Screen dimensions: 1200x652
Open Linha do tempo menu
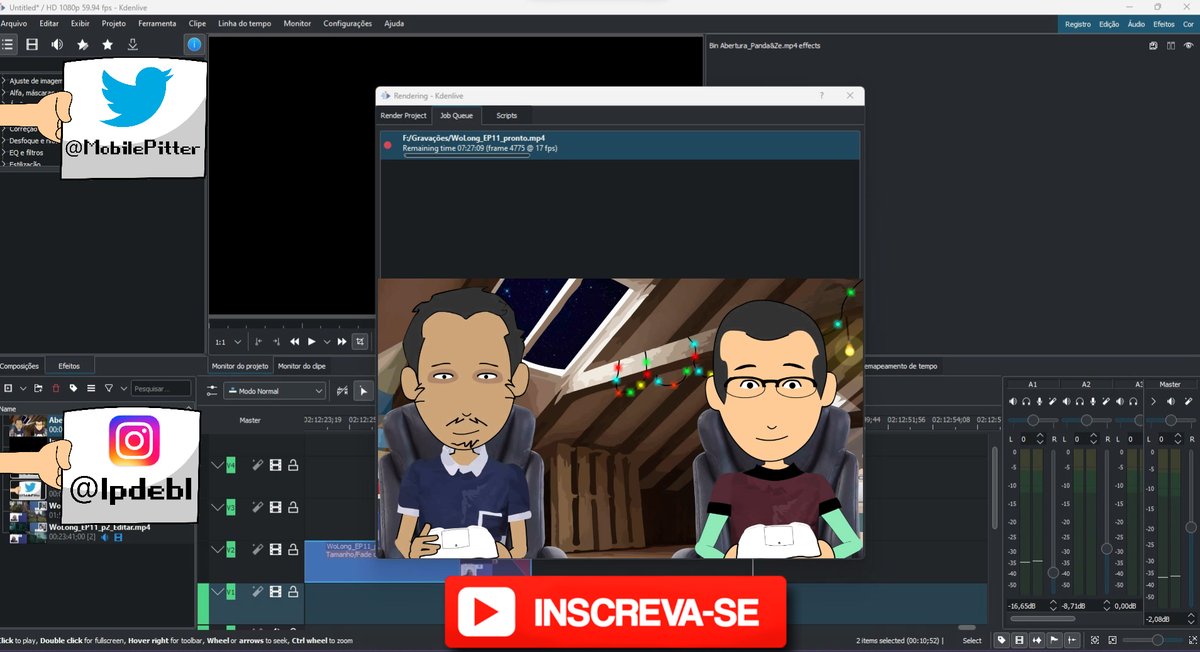245,23
